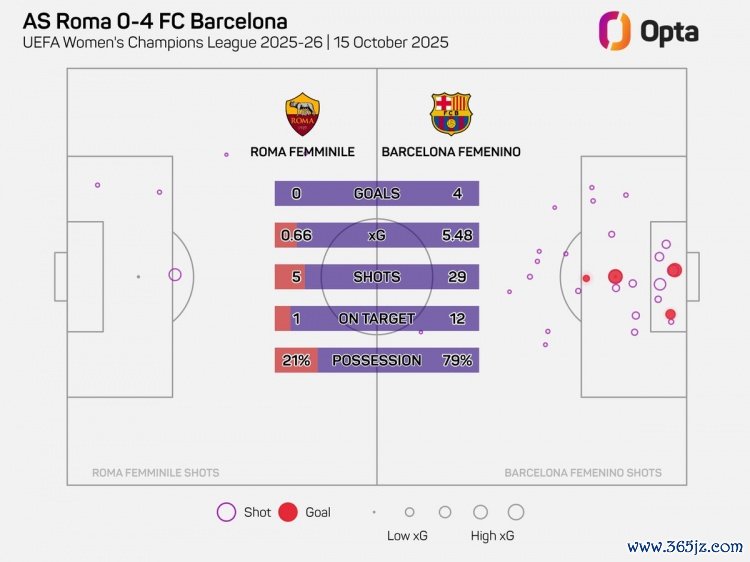
Task: Click the red Goal legend circle
Action: pyautogui.click(x=289, y=512)
